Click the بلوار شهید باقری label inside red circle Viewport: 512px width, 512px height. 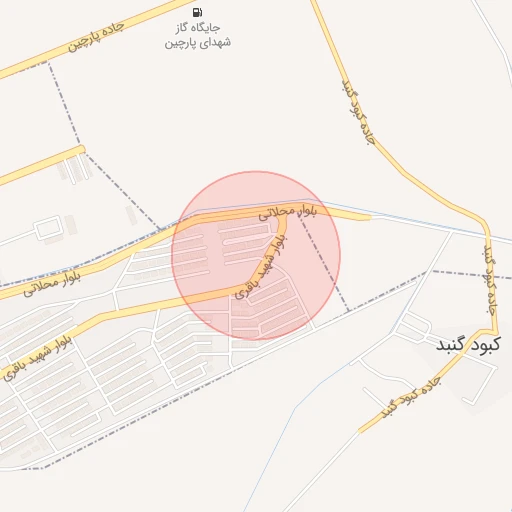coord(261,266)
